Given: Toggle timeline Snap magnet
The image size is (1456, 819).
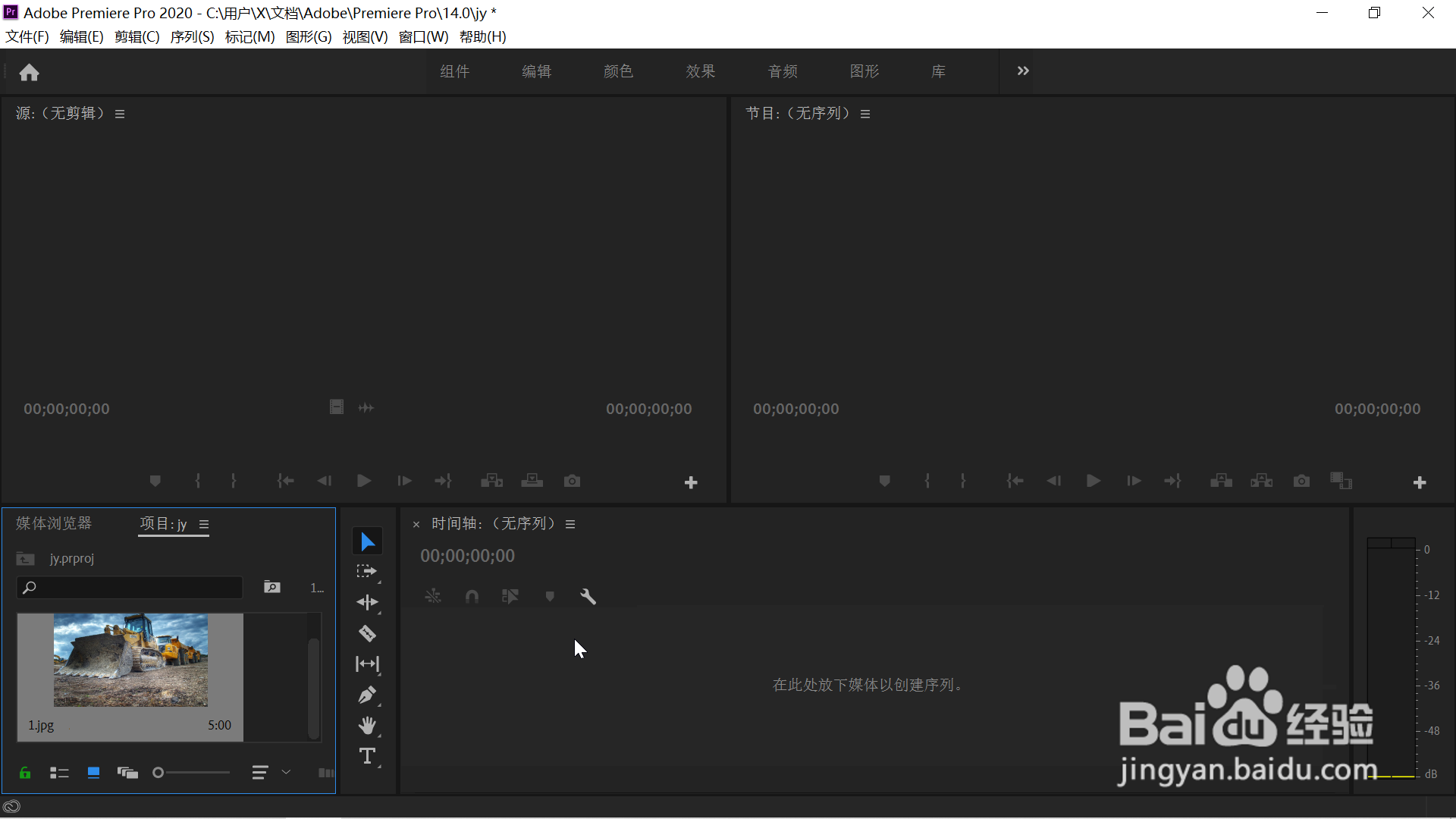Looking at the screenshot, I should 472,597.
